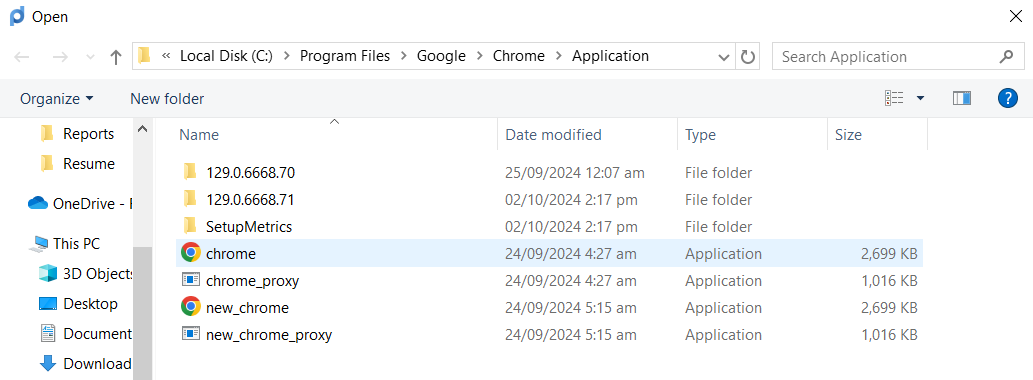Click the Back navigation arrow

point(22,57)
